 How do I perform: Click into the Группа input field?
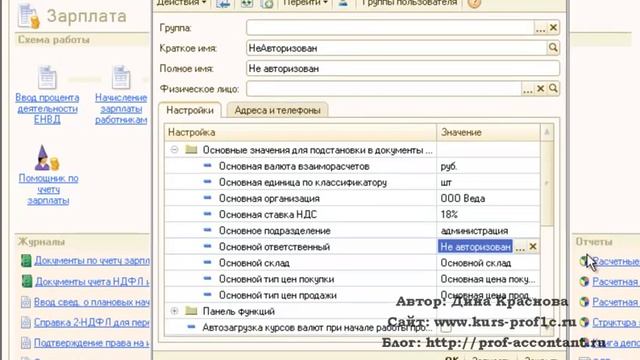[x=390, y=28]
